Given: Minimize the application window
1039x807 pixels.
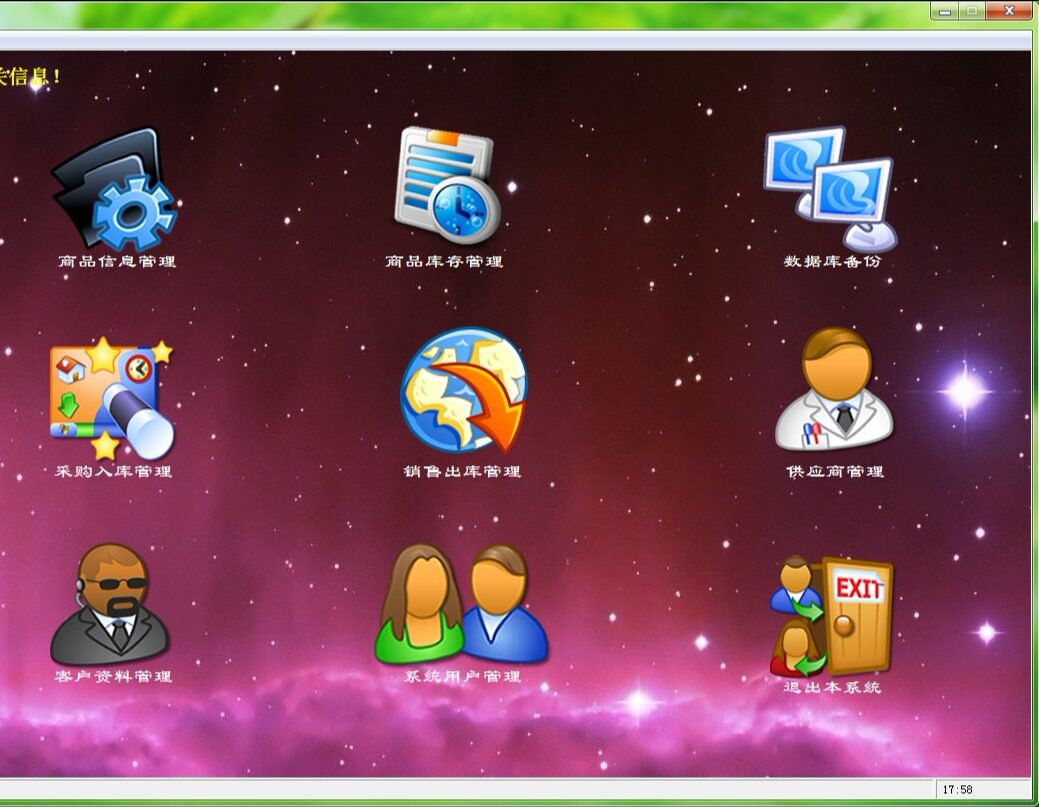Looking at the screenshot, I should click(x=945, y=11).
